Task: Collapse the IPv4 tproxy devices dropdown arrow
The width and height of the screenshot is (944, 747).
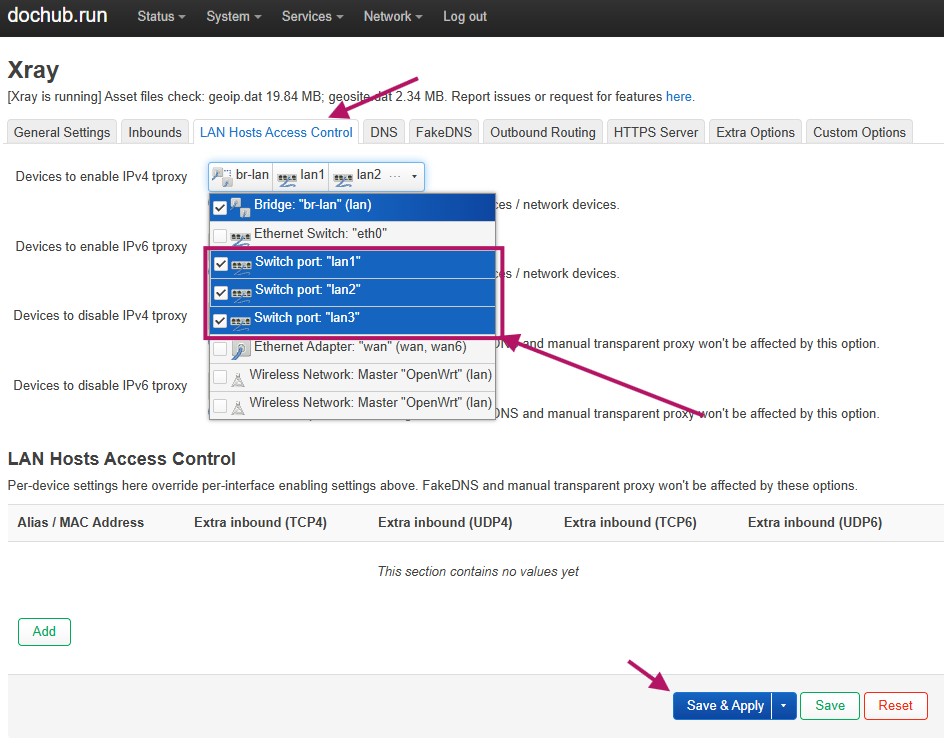Action: point(414,176)
